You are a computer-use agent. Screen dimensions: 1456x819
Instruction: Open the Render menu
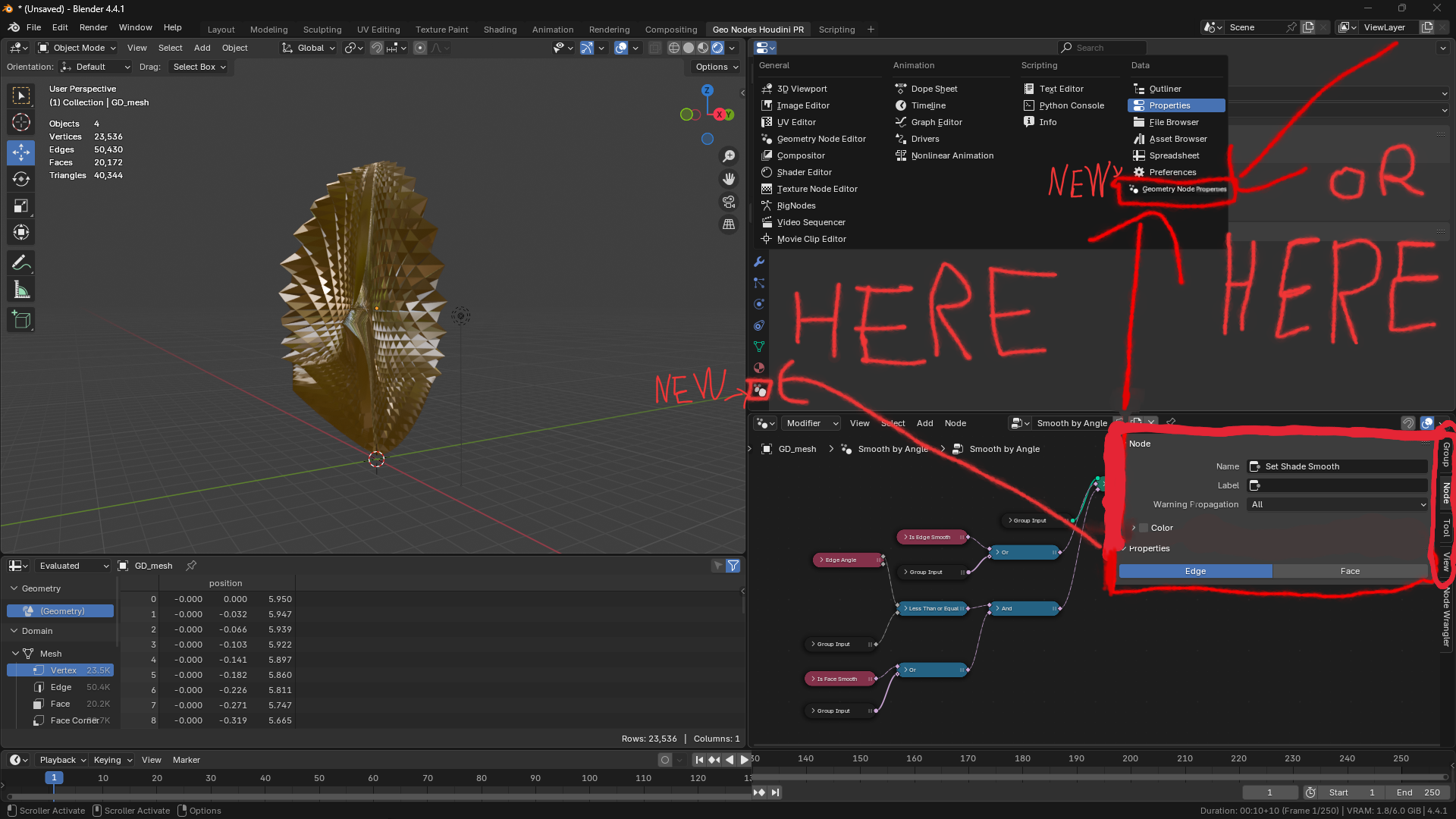pos(93,27)
